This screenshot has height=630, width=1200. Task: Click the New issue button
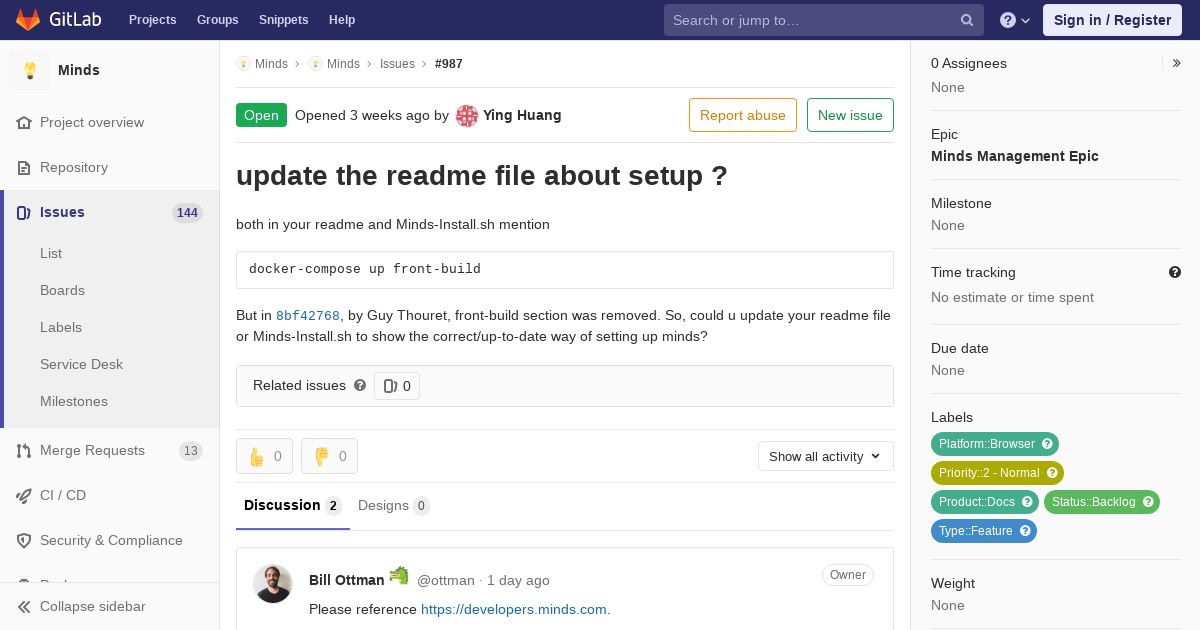850,115
